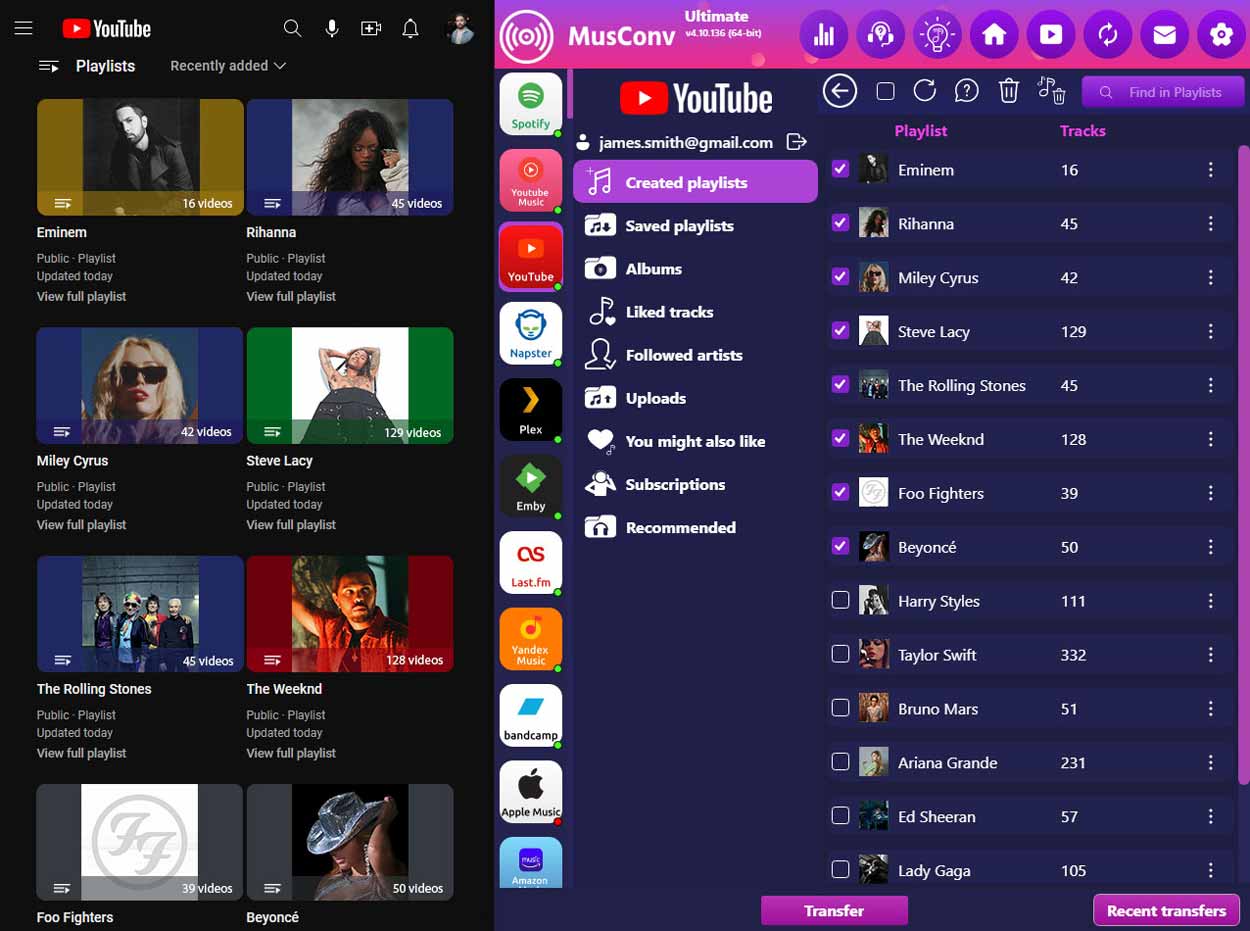Check the Taylor Swift playlist checkbox
Viewport: 1250px width, 931px height.
840,654
